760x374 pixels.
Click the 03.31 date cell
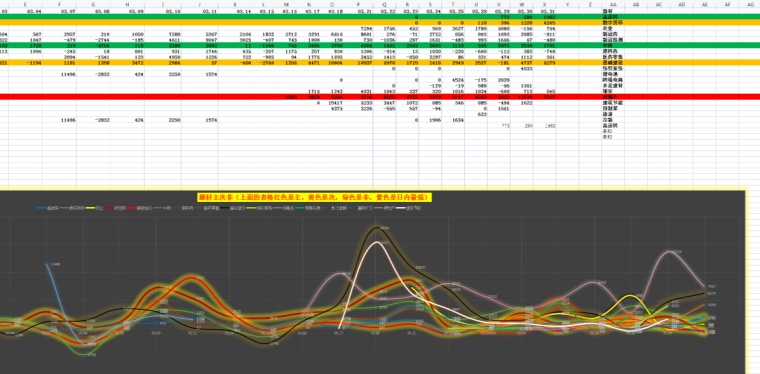[x=549, y=11]
